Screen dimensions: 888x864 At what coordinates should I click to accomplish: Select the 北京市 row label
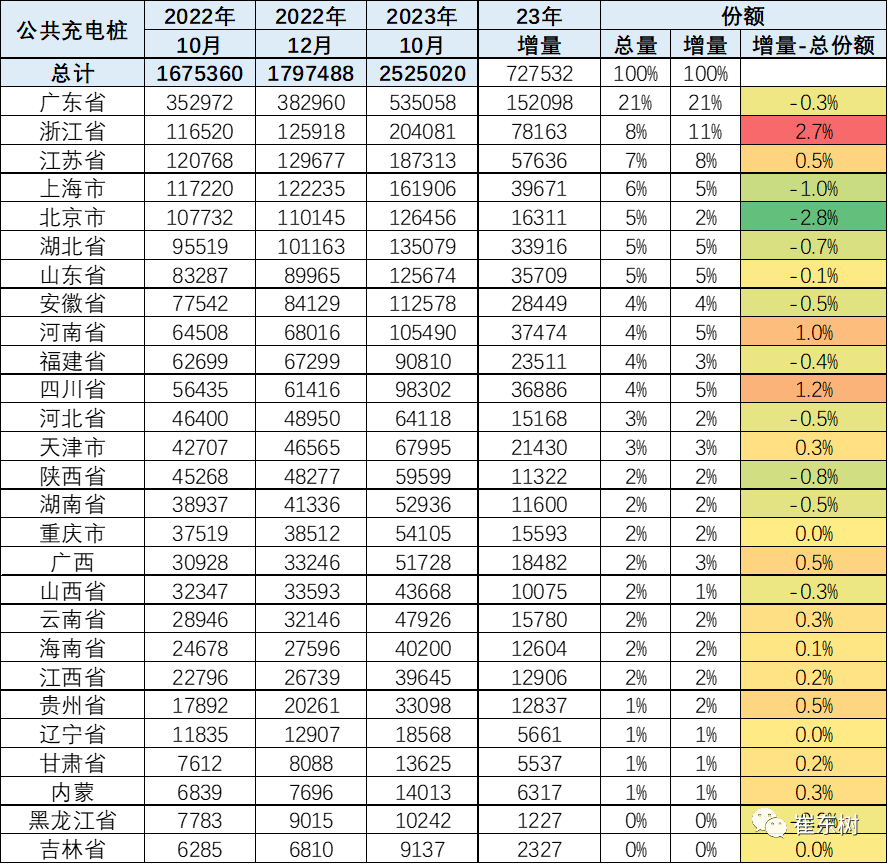[x=72, y=217]
